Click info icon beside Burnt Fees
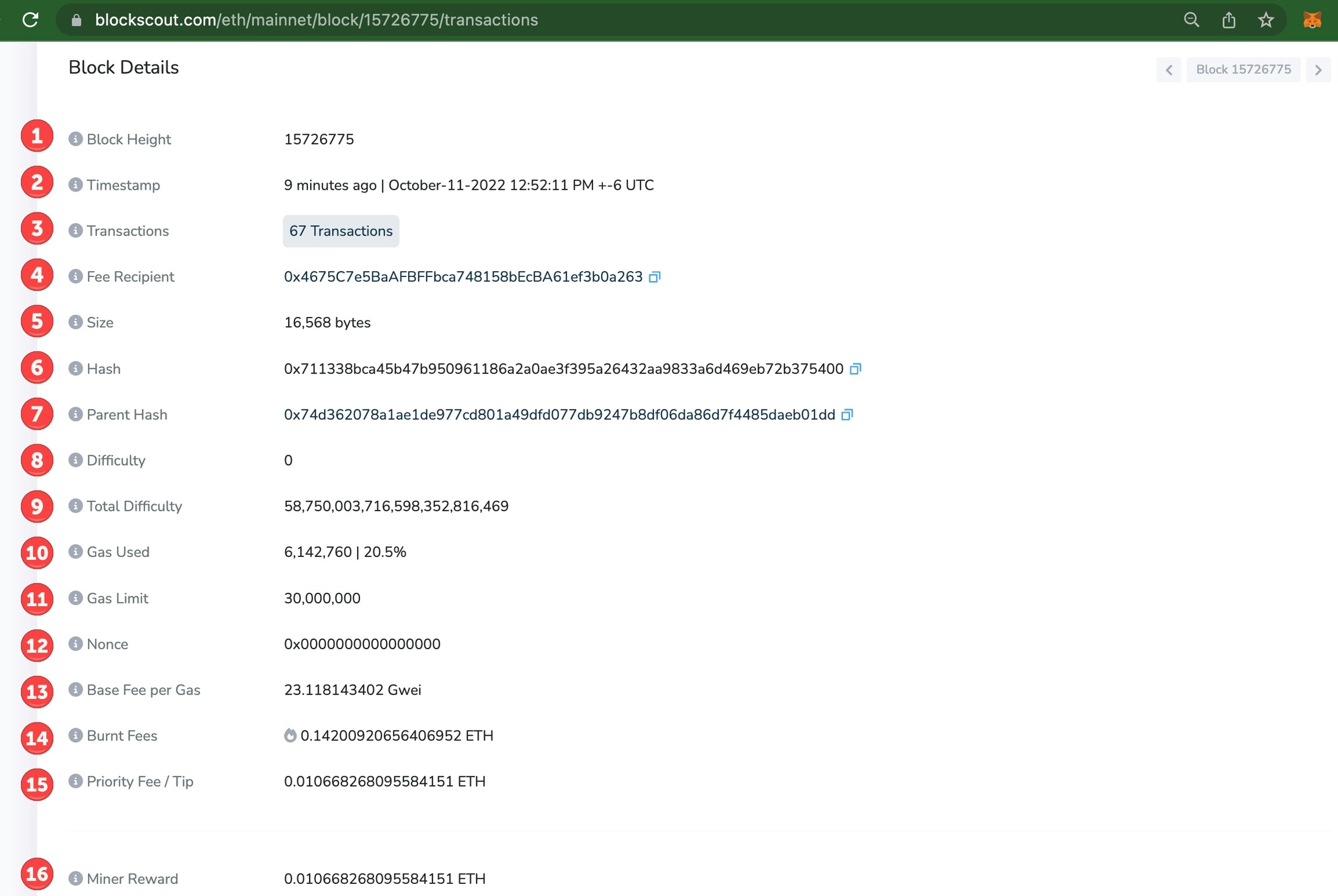The image size is (1338, 896). 75,735
